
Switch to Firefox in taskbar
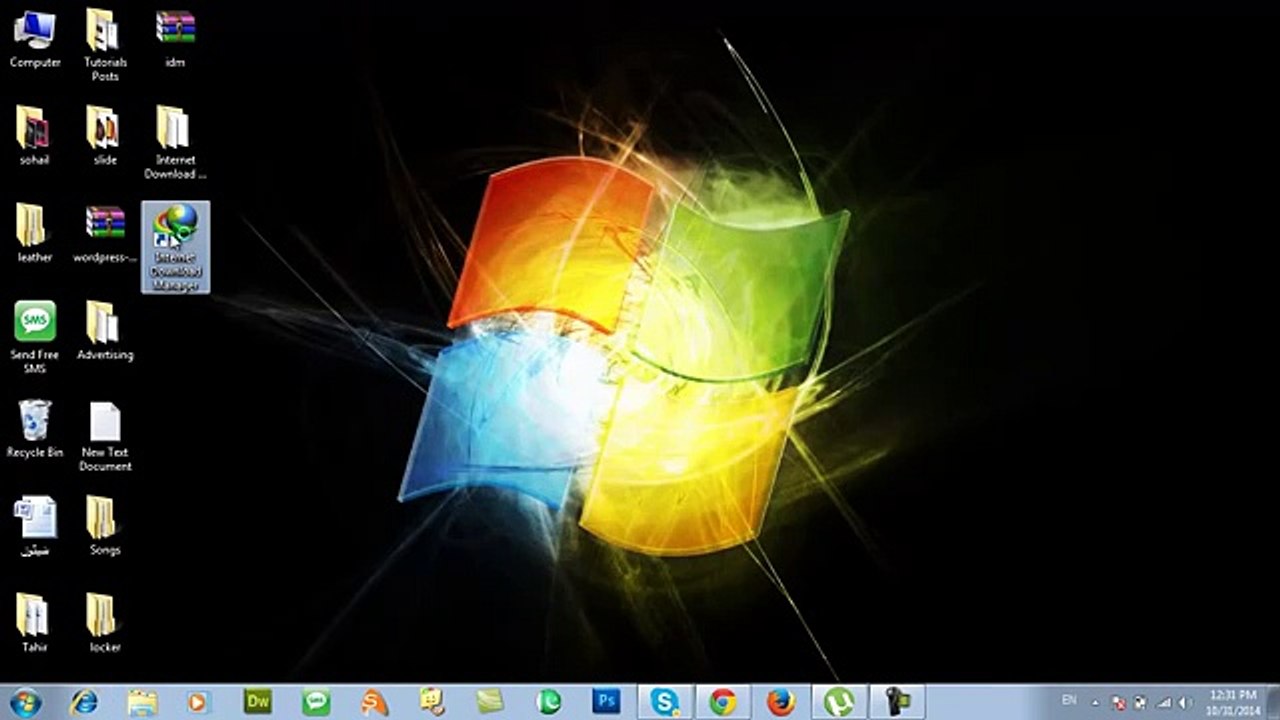(781, 702)
